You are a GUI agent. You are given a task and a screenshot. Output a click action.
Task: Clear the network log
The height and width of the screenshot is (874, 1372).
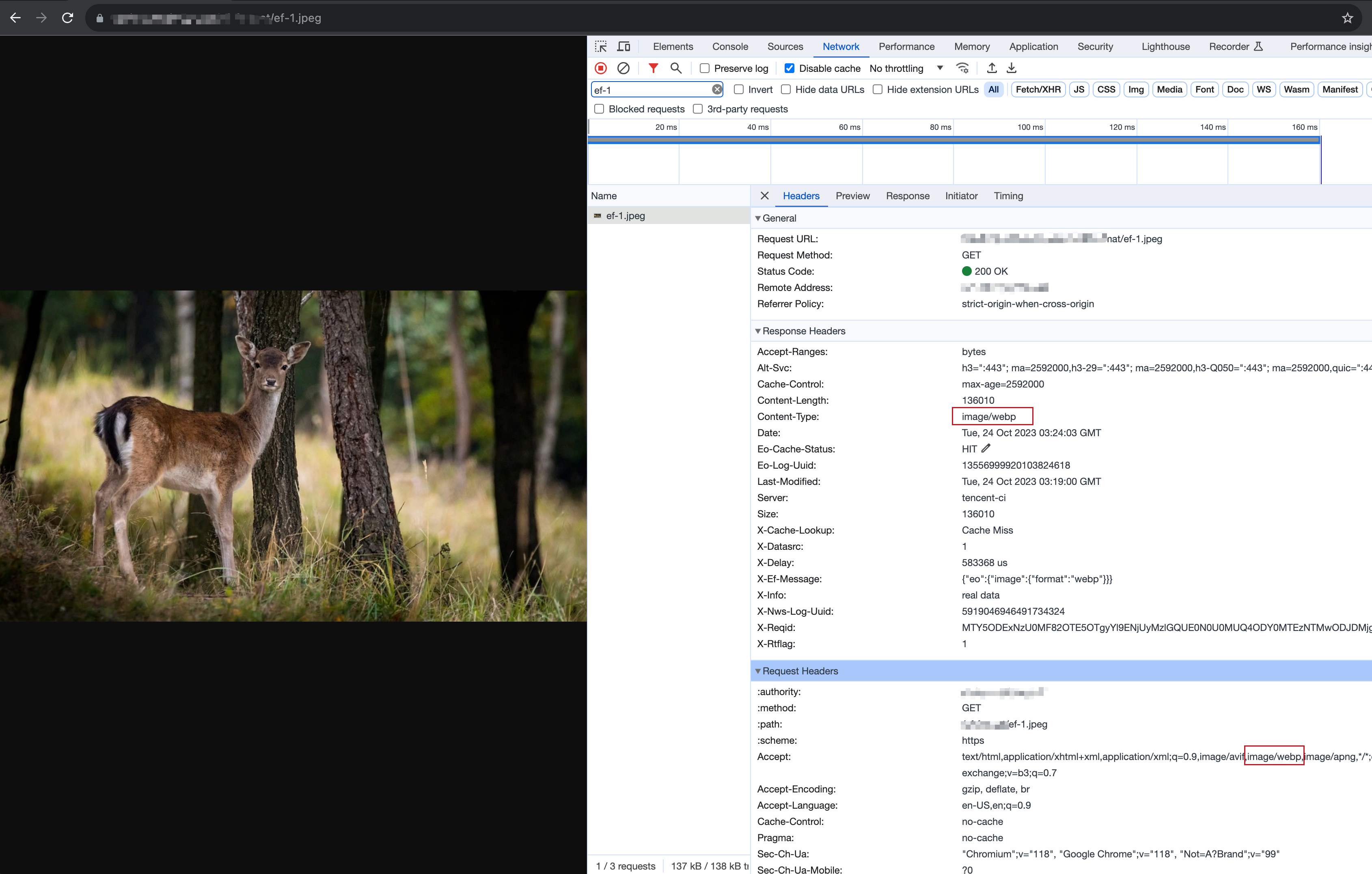[x=623, y=68]
